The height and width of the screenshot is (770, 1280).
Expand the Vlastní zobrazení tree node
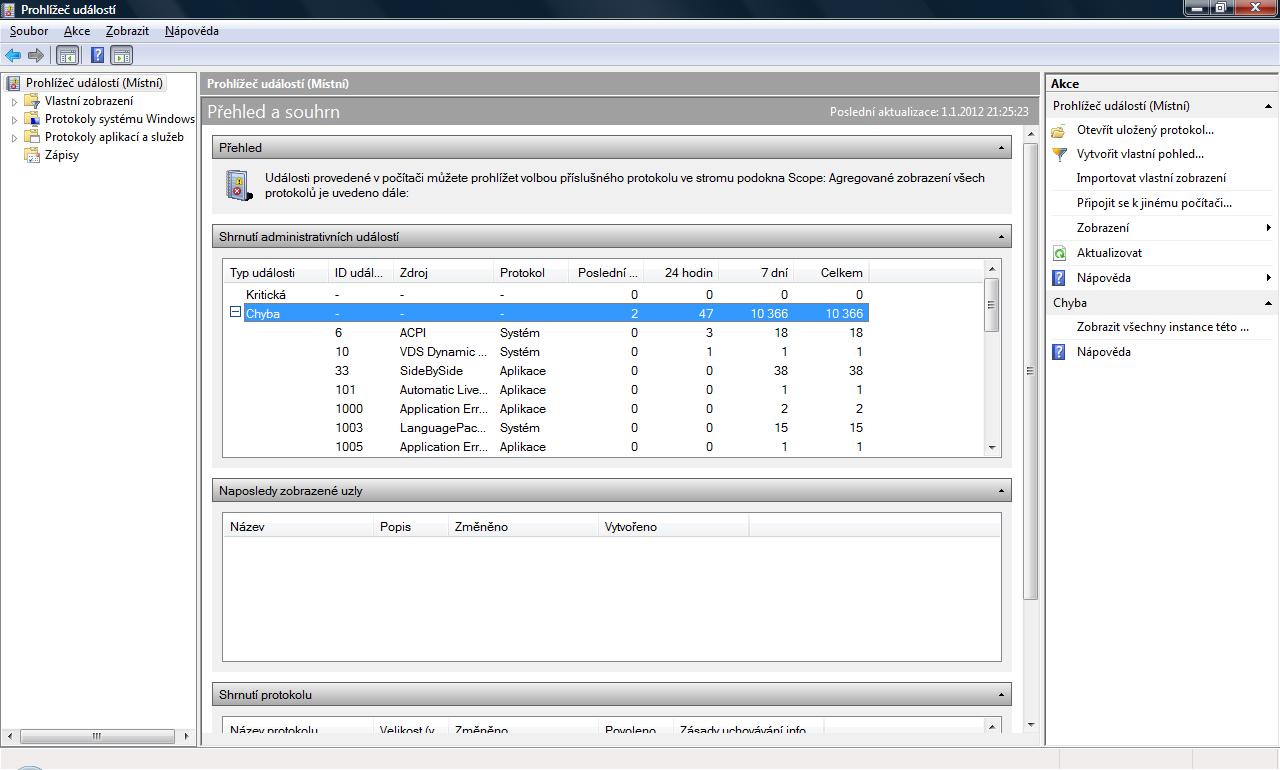(14, 101)
